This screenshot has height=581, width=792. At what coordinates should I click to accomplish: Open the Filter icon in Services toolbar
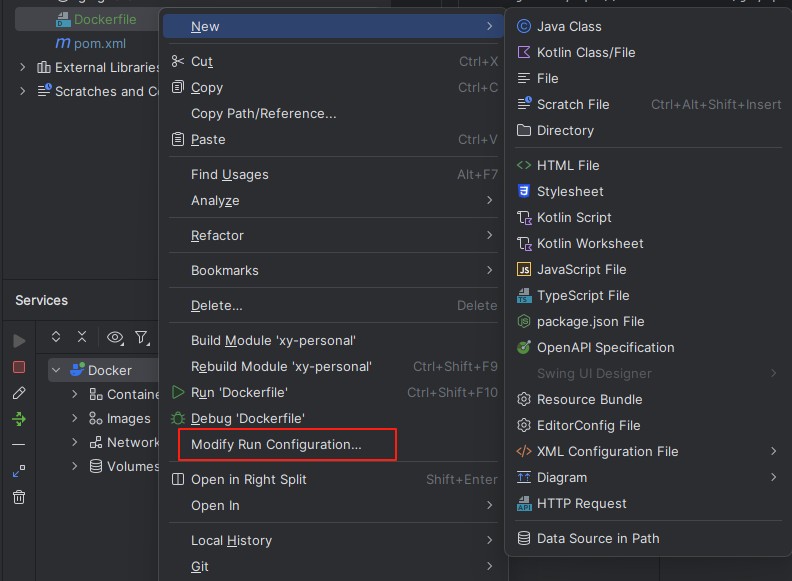tap(142, 338)
